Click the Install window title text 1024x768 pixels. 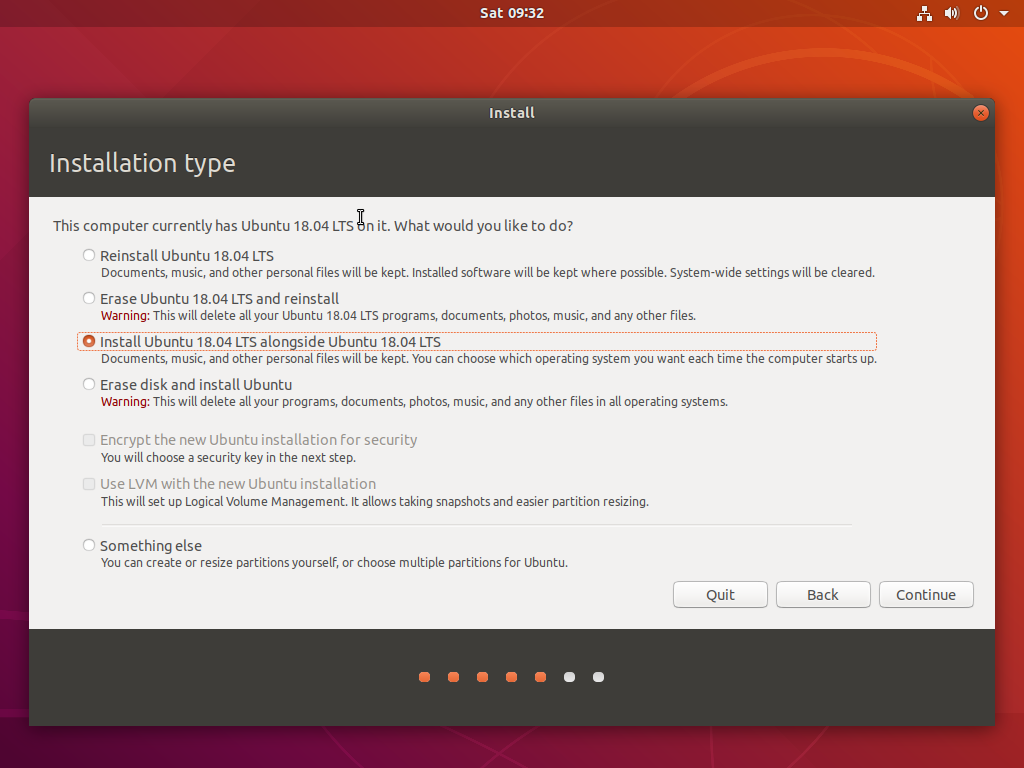tap(512, 113)
